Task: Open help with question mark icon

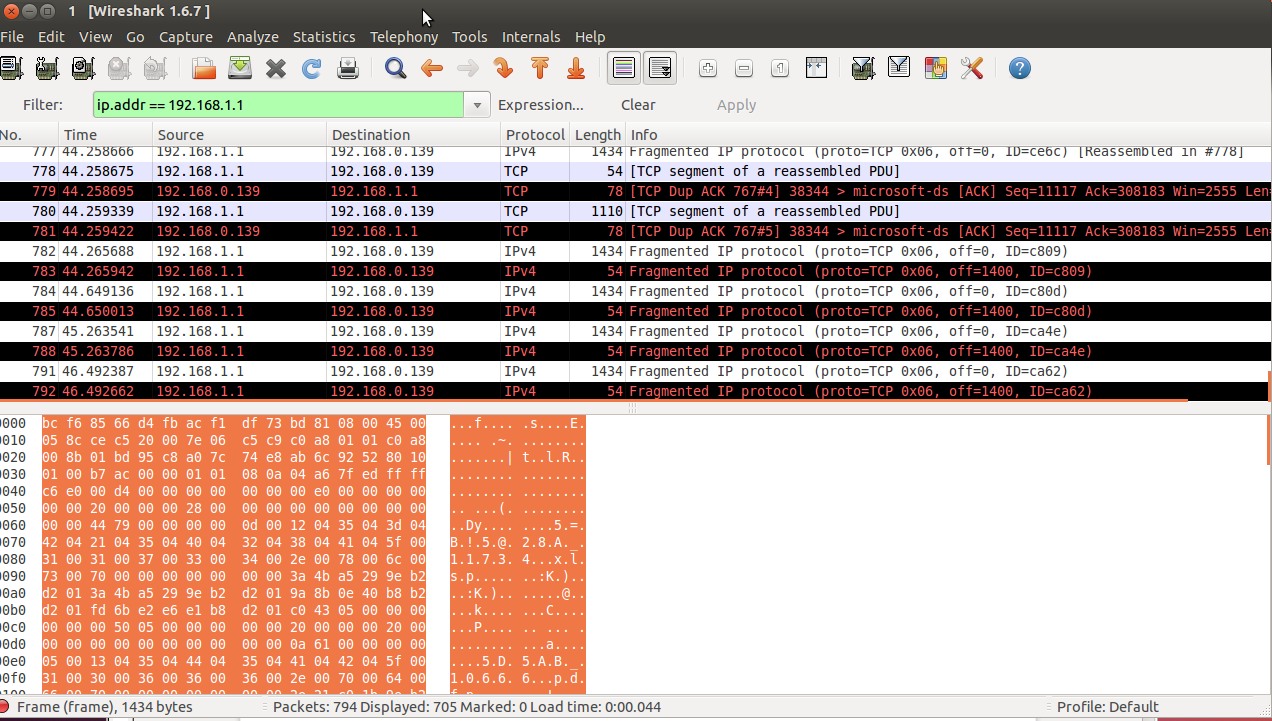Action: click(x=1020, y=68)
